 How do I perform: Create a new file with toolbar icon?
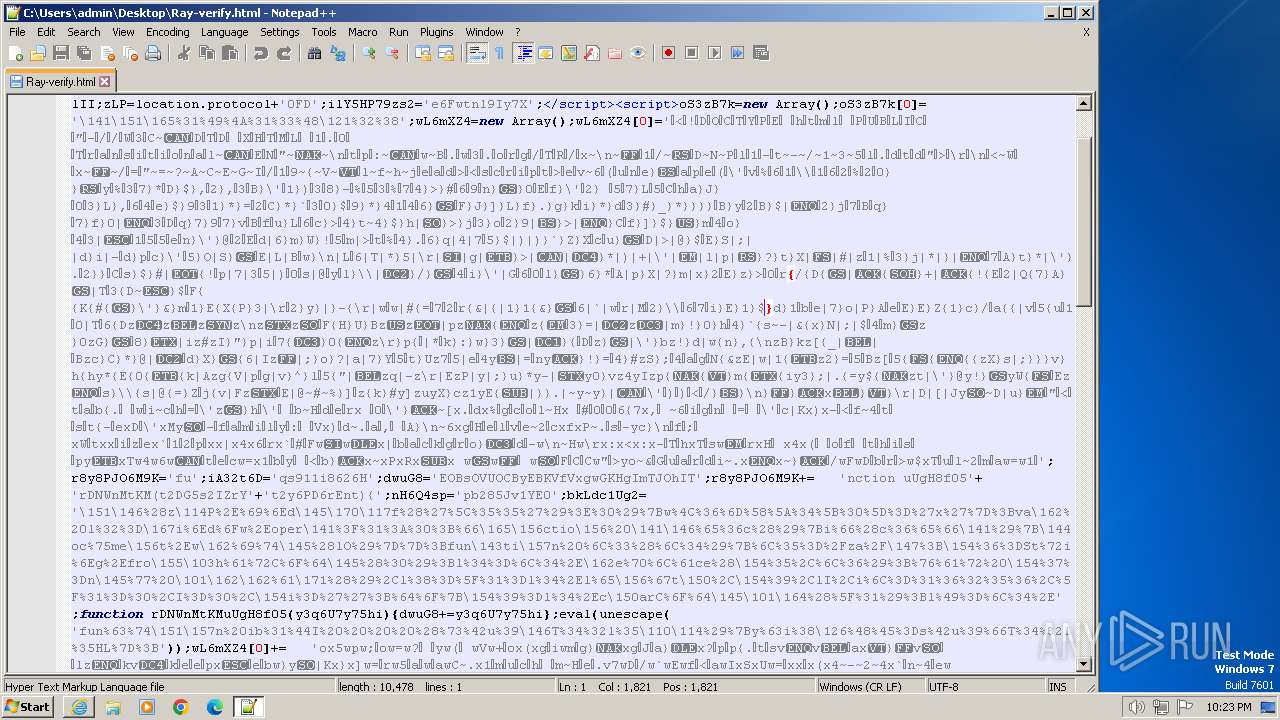point(16,53)
